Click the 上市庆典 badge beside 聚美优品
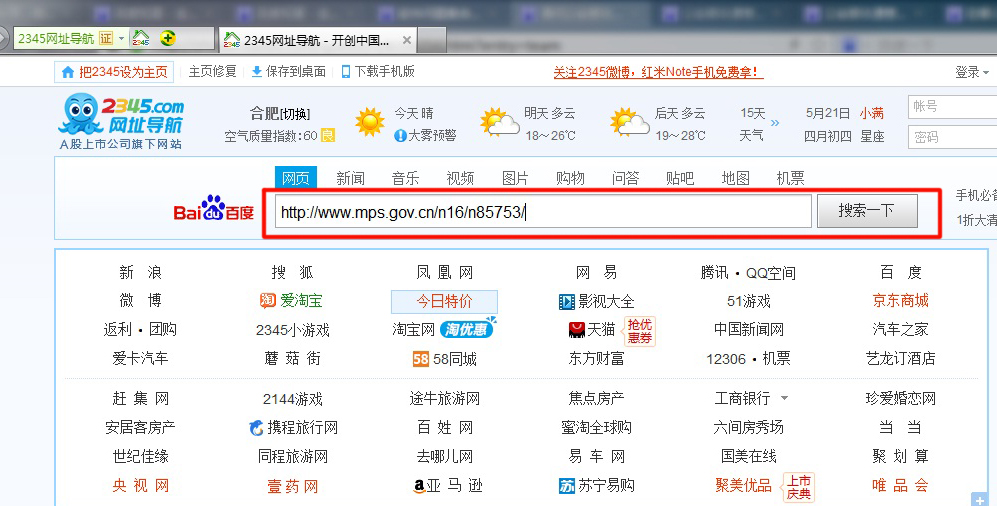 799,488
